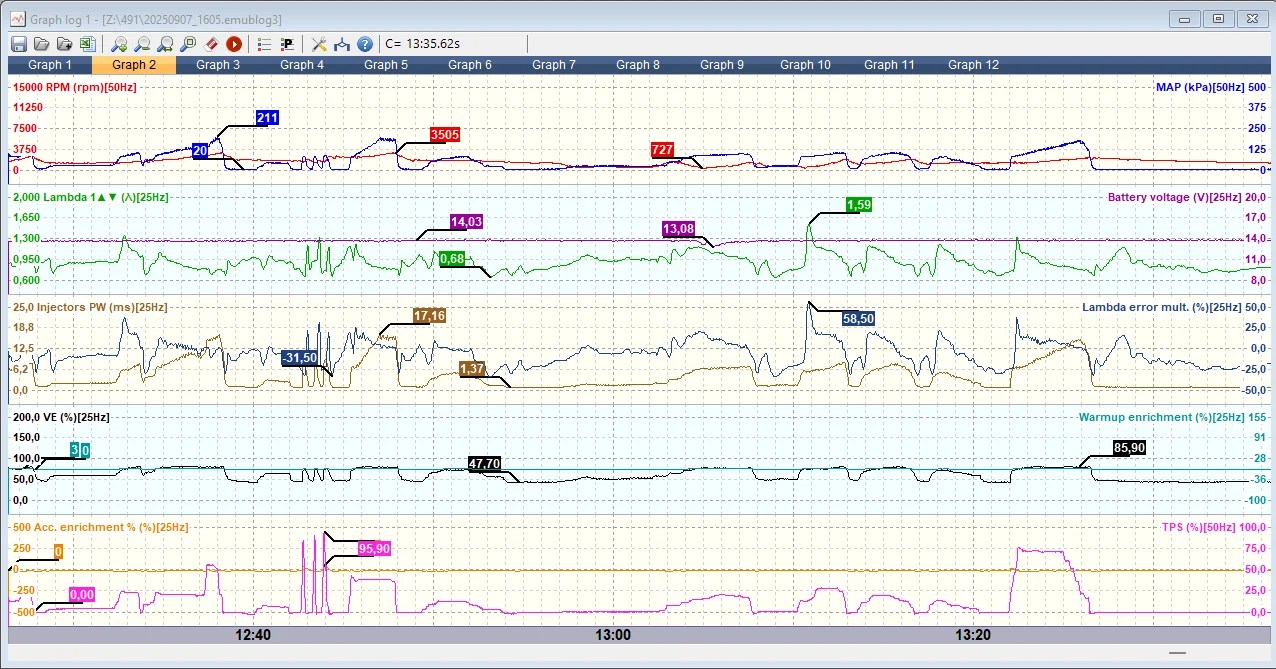Image resolution: width=1276 pixels, height=669 pixels.
Task: Maximize the Graph log window
Action: (1218, 18)
